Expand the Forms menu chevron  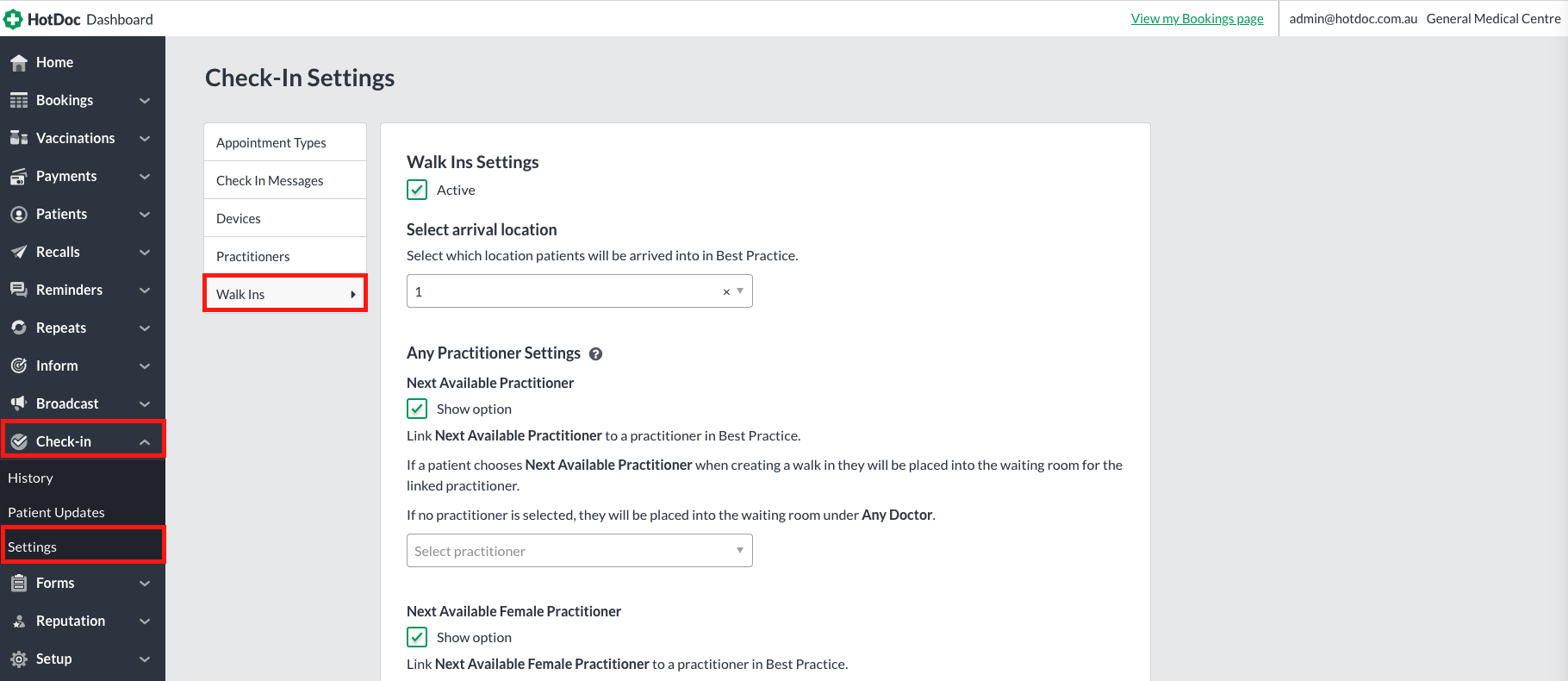pyautogui.click(x=145, y=584)
